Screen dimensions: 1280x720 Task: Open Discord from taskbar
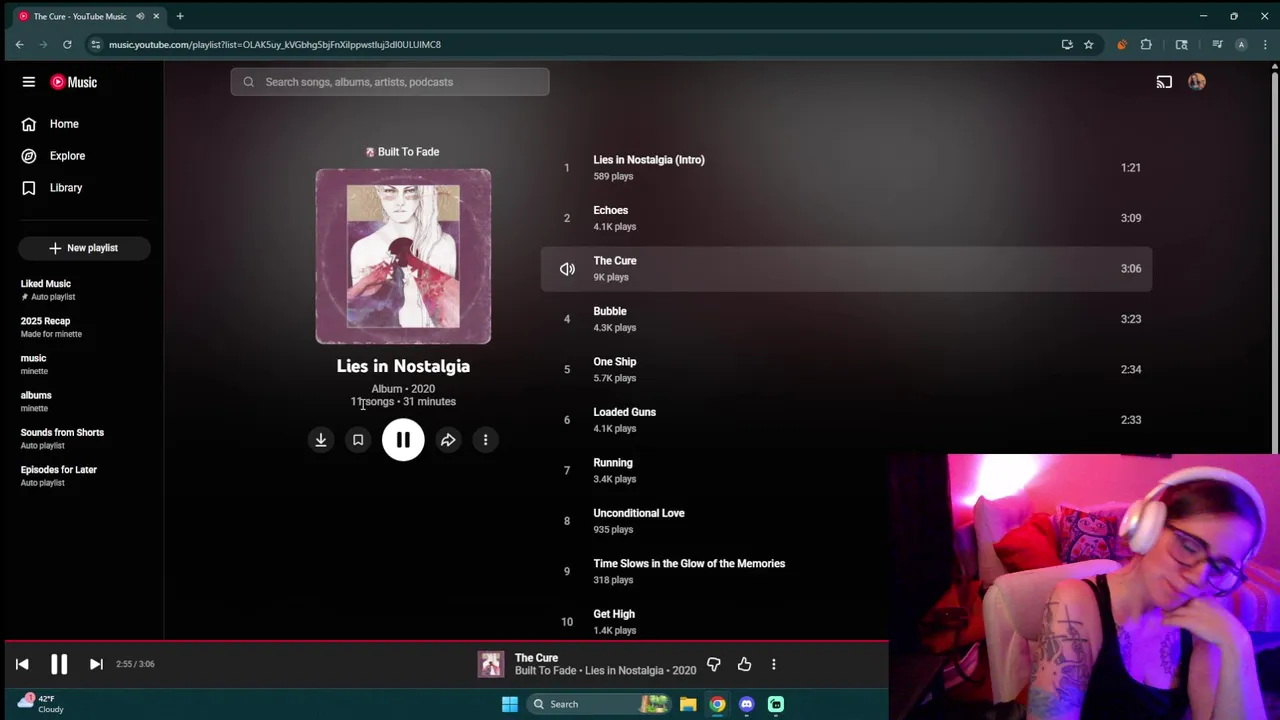pos(747,704)
